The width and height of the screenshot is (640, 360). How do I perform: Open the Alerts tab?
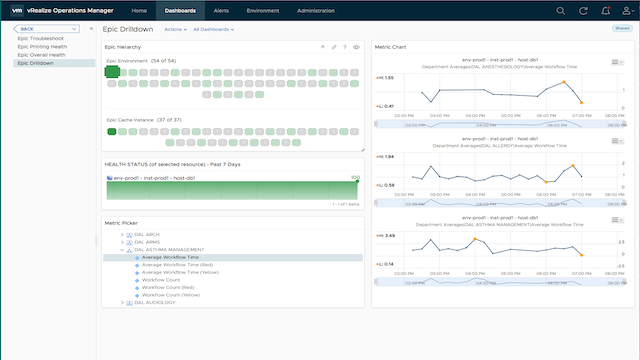point(221,11)
